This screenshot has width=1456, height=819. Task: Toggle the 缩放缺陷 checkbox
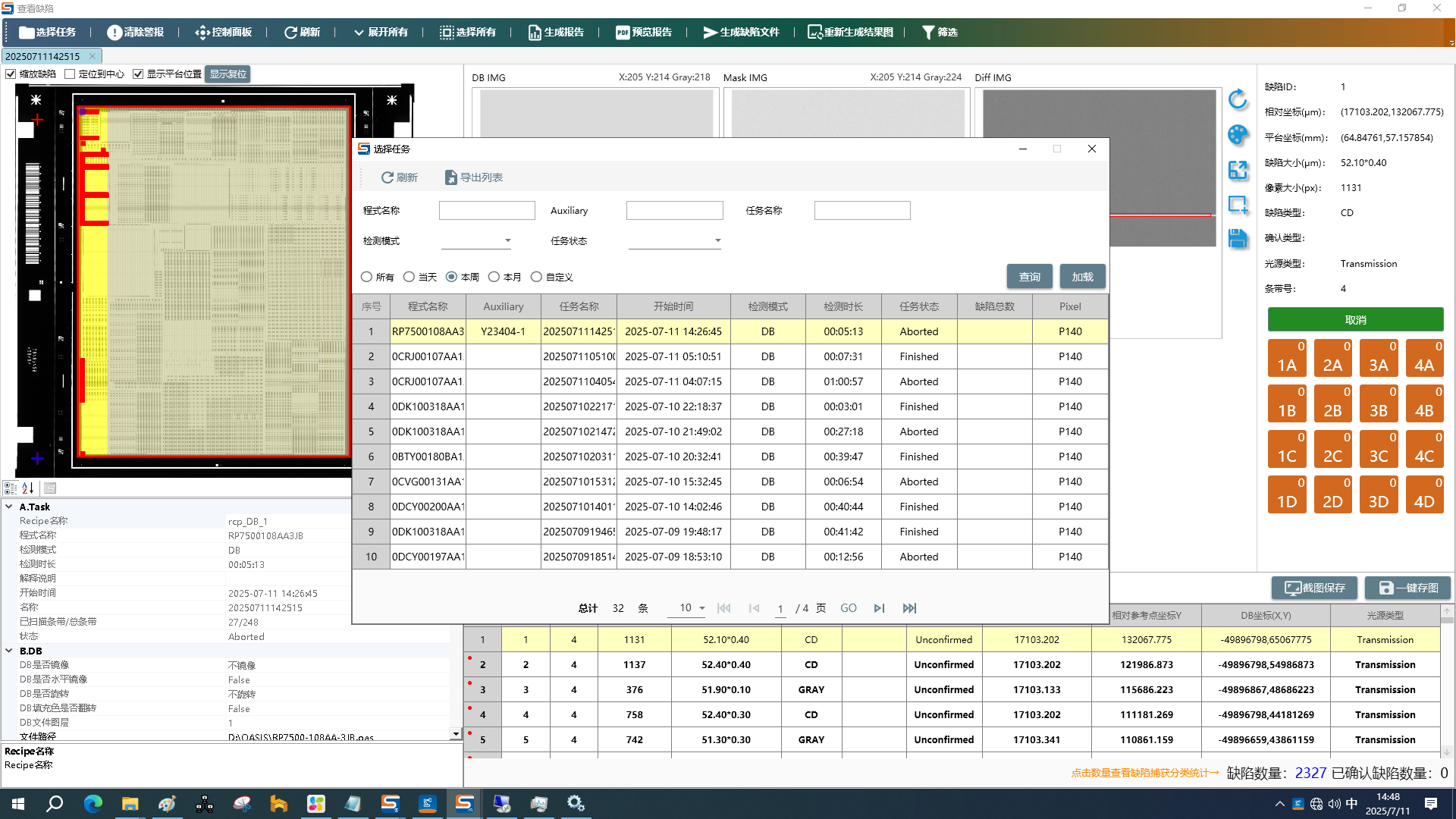click(x=11, y=74)
